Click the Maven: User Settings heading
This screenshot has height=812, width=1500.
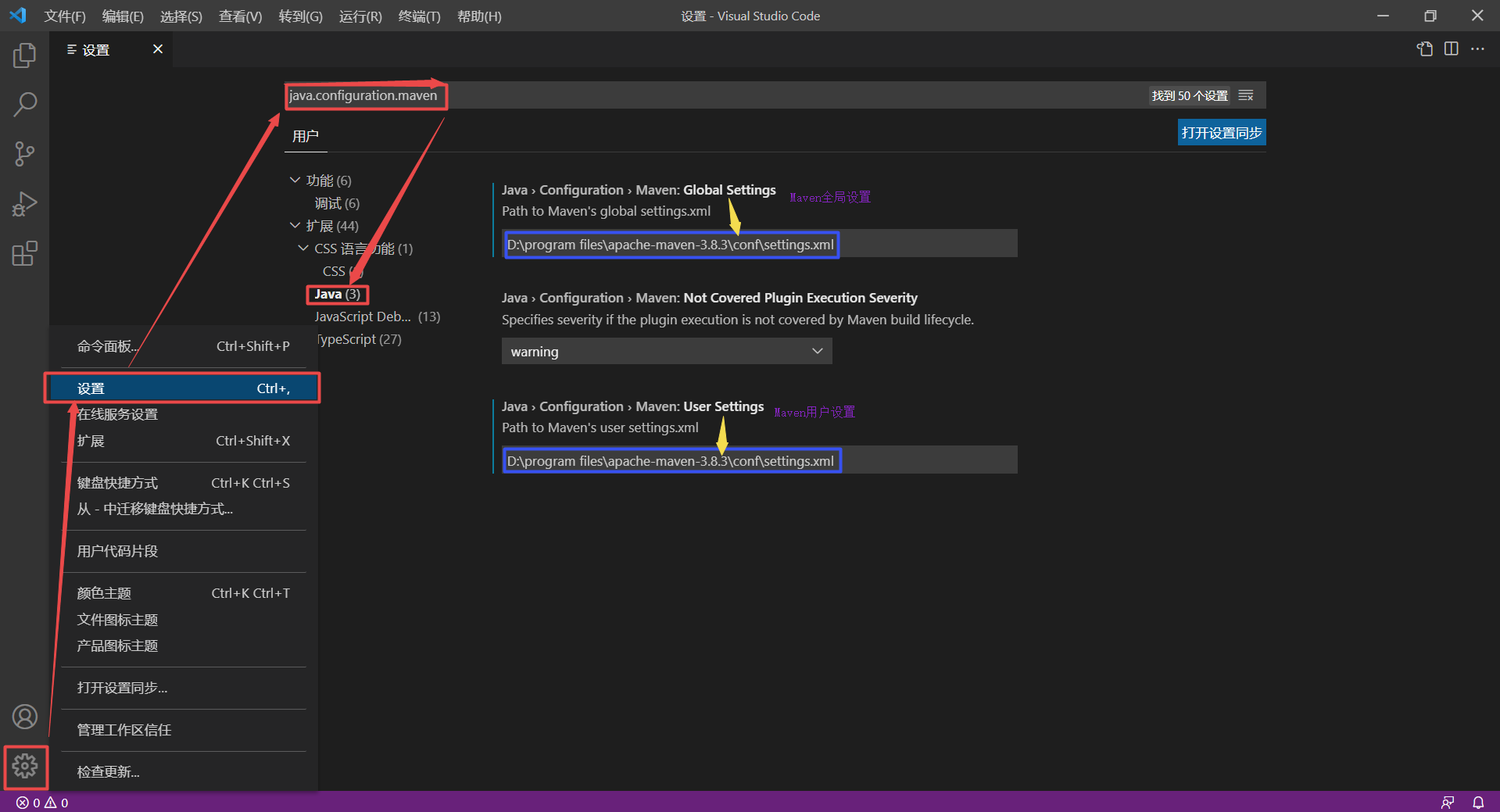[x=632, y=406]
